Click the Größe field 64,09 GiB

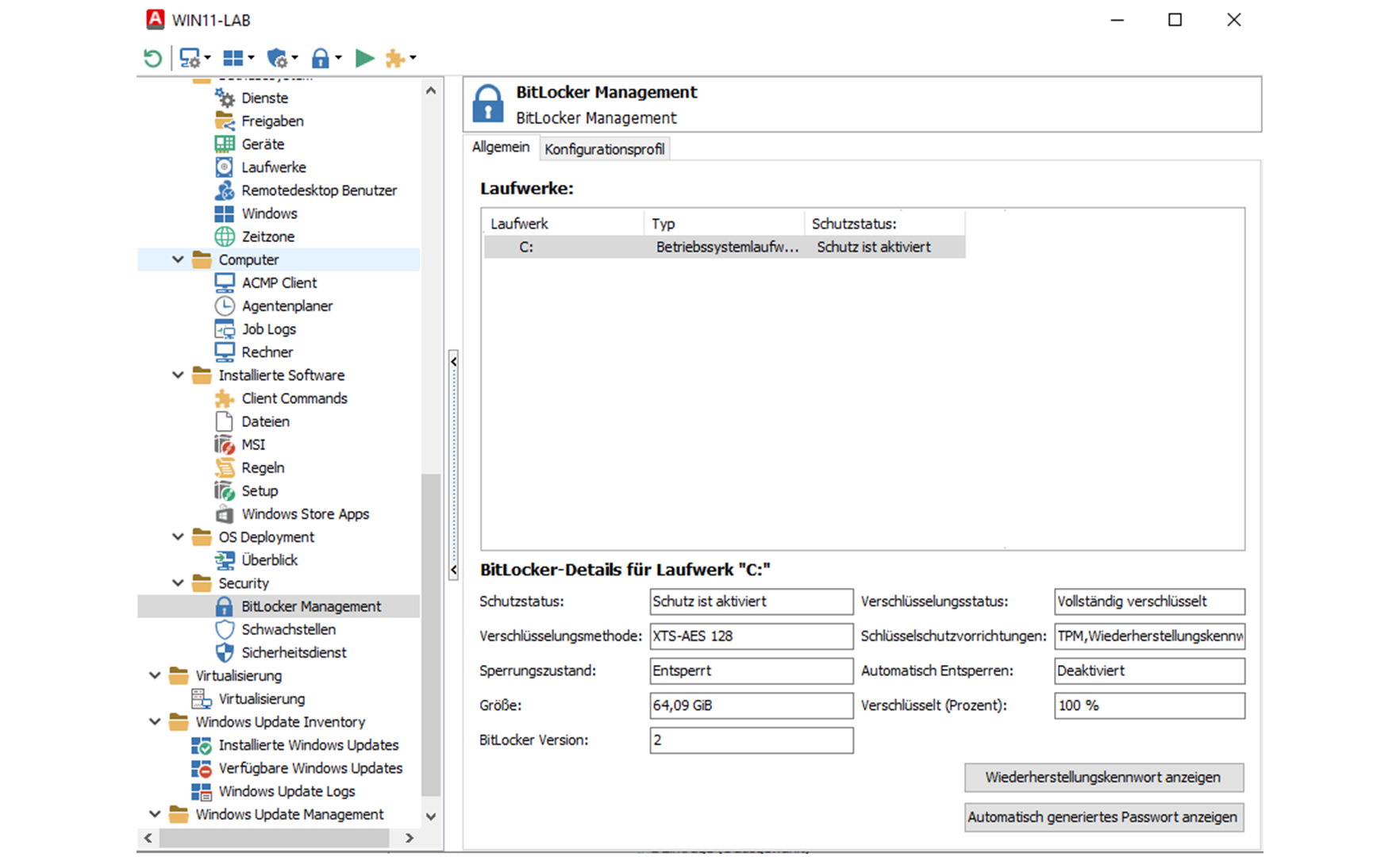point(752,705)
